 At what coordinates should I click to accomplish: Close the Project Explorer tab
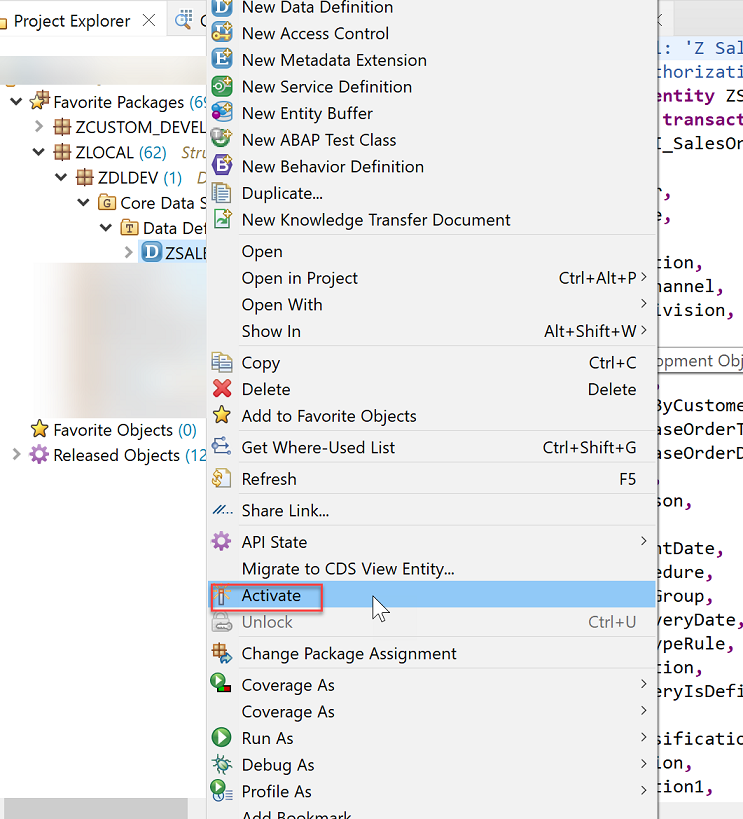[149, 20]
